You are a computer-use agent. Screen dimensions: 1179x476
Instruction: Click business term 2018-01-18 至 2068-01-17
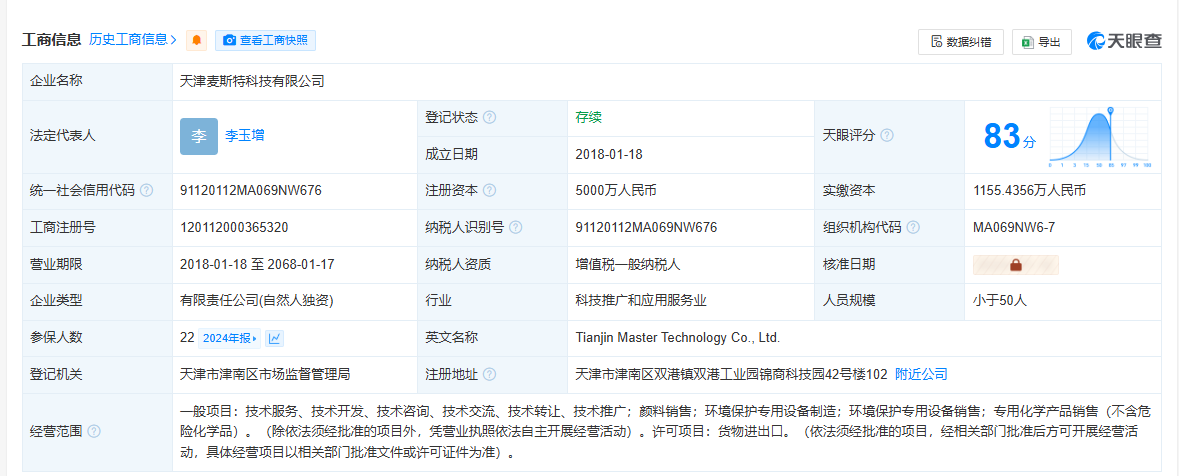click(x=257, y=264)
